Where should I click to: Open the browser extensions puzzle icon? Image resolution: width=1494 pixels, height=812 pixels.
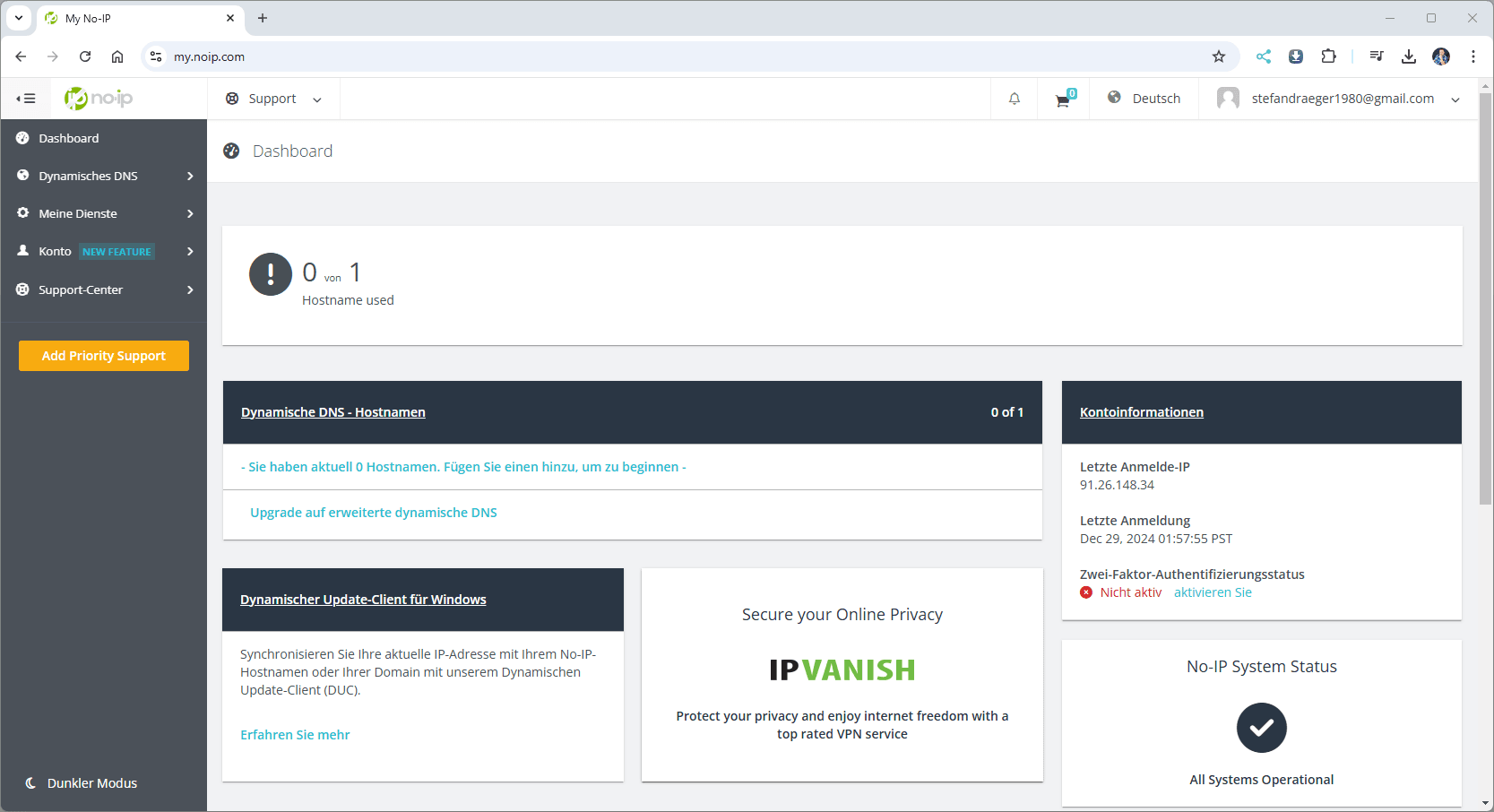click(x=1328, y=56)
